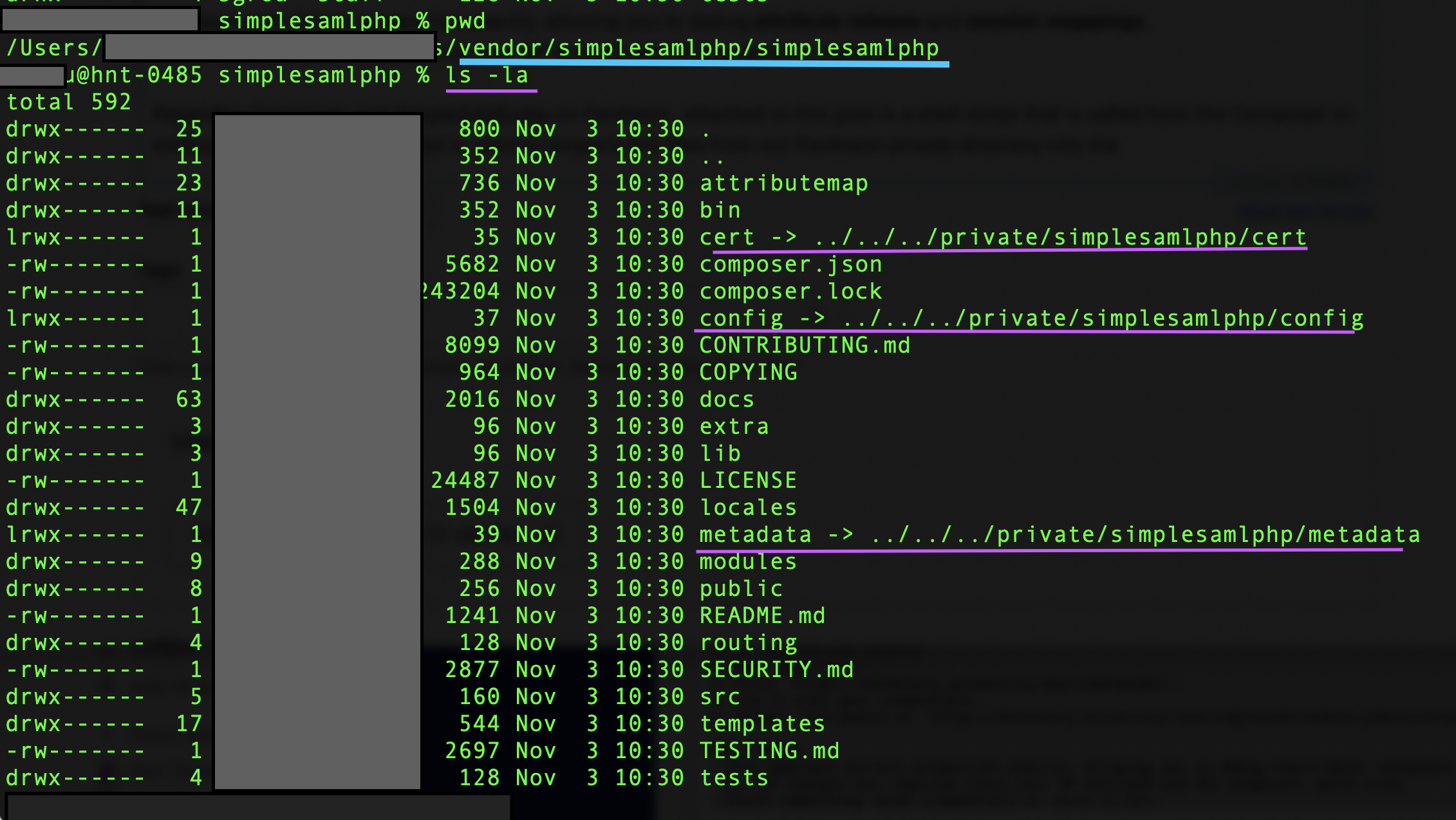Image resolution: width=1456 pixels, height=820 pixels.
Task: Select the composer.lock file entry
Action: (790, 291)
